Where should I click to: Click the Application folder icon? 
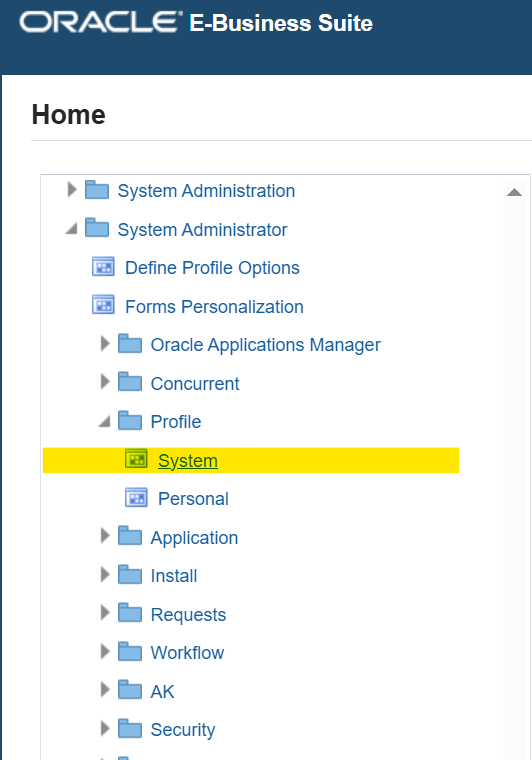pyautogui.click(x=130, y=536)
